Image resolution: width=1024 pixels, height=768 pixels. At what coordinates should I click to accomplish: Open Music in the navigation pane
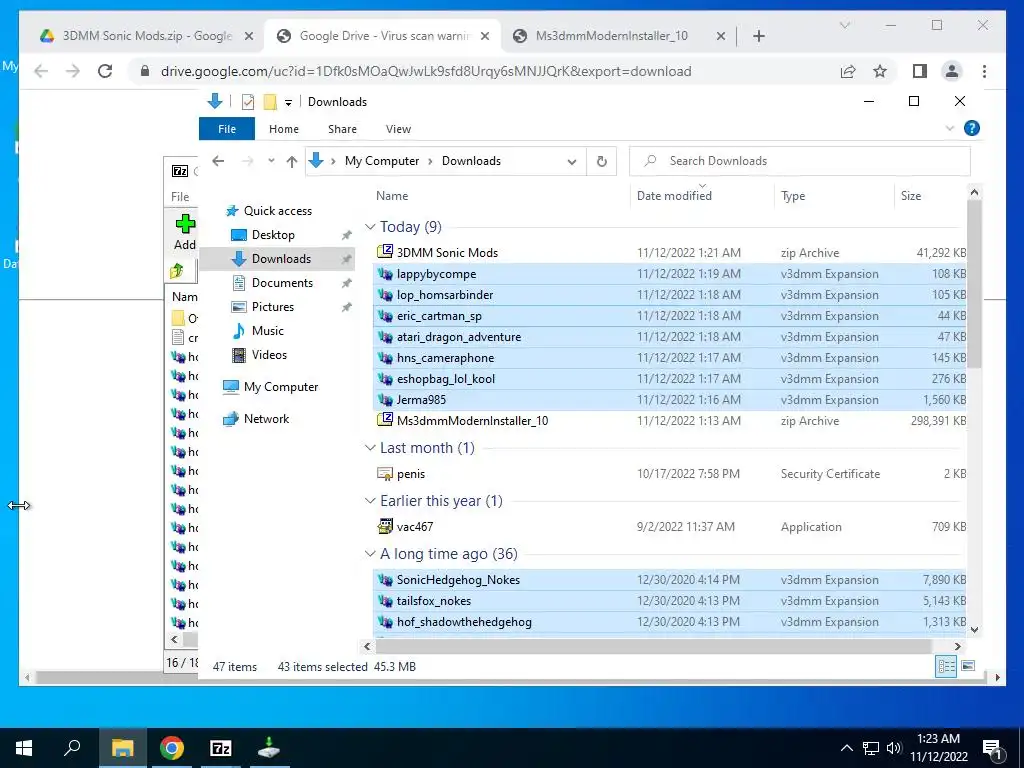(x=268, y=330)
